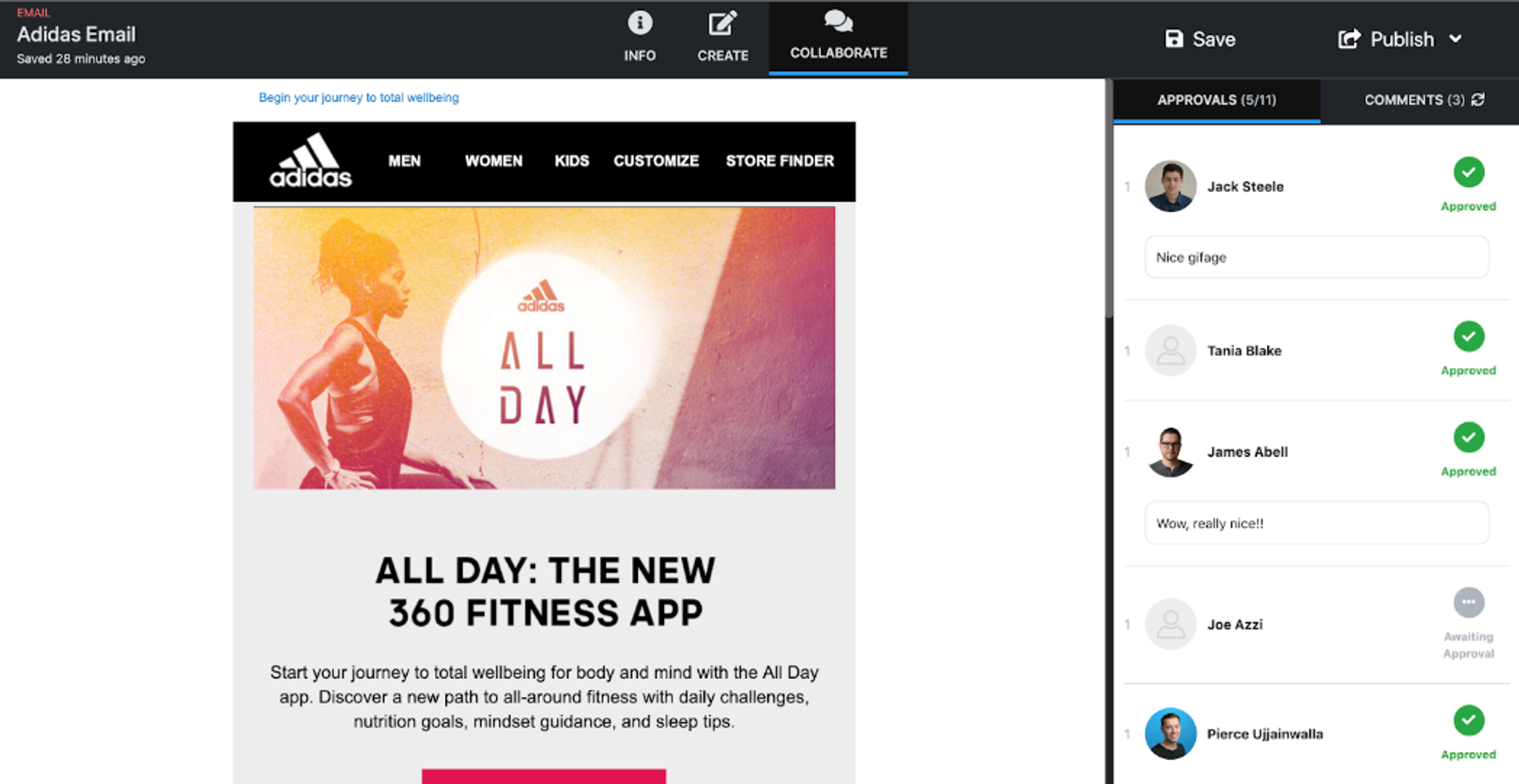Toggle Tania Blake's approved checkmark
The image size is (1519, 784).
[1468, 336]
